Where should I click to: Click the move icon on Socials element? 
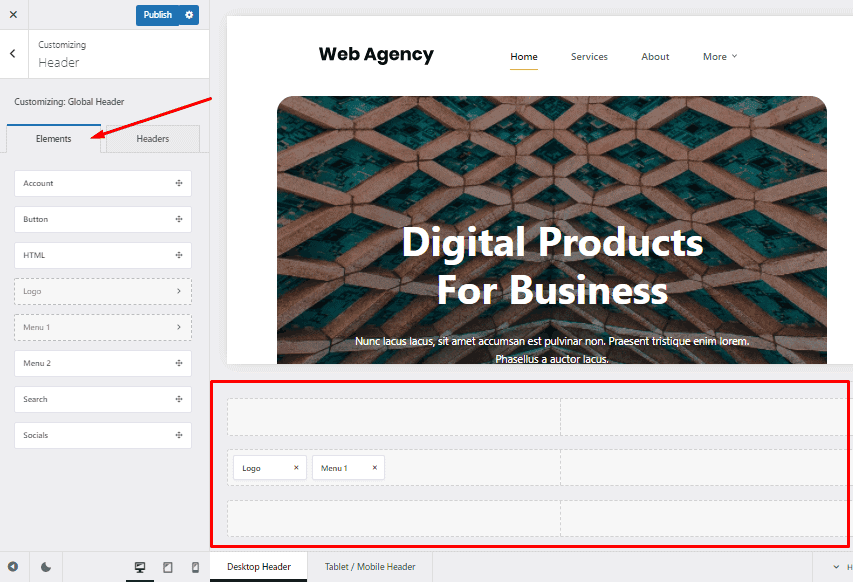pyautogui.click(x=178, y=435)
